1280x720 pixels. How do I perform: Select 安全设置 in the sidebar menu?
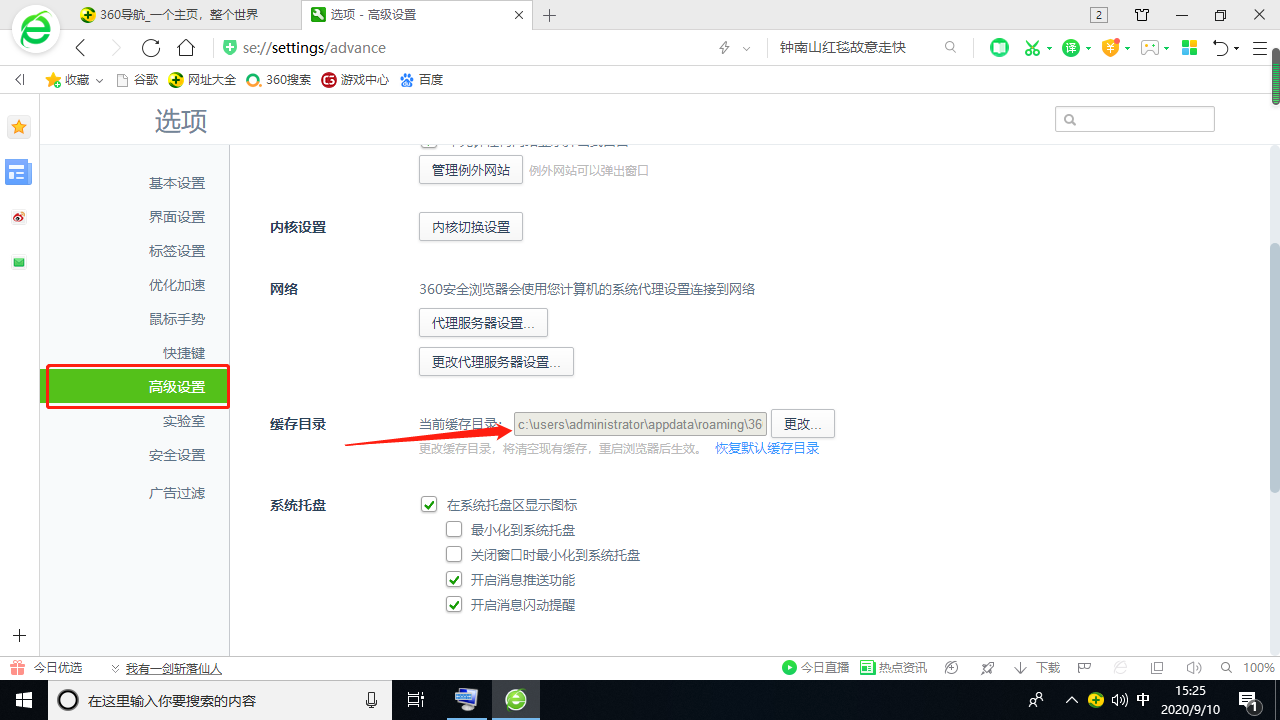177,454
